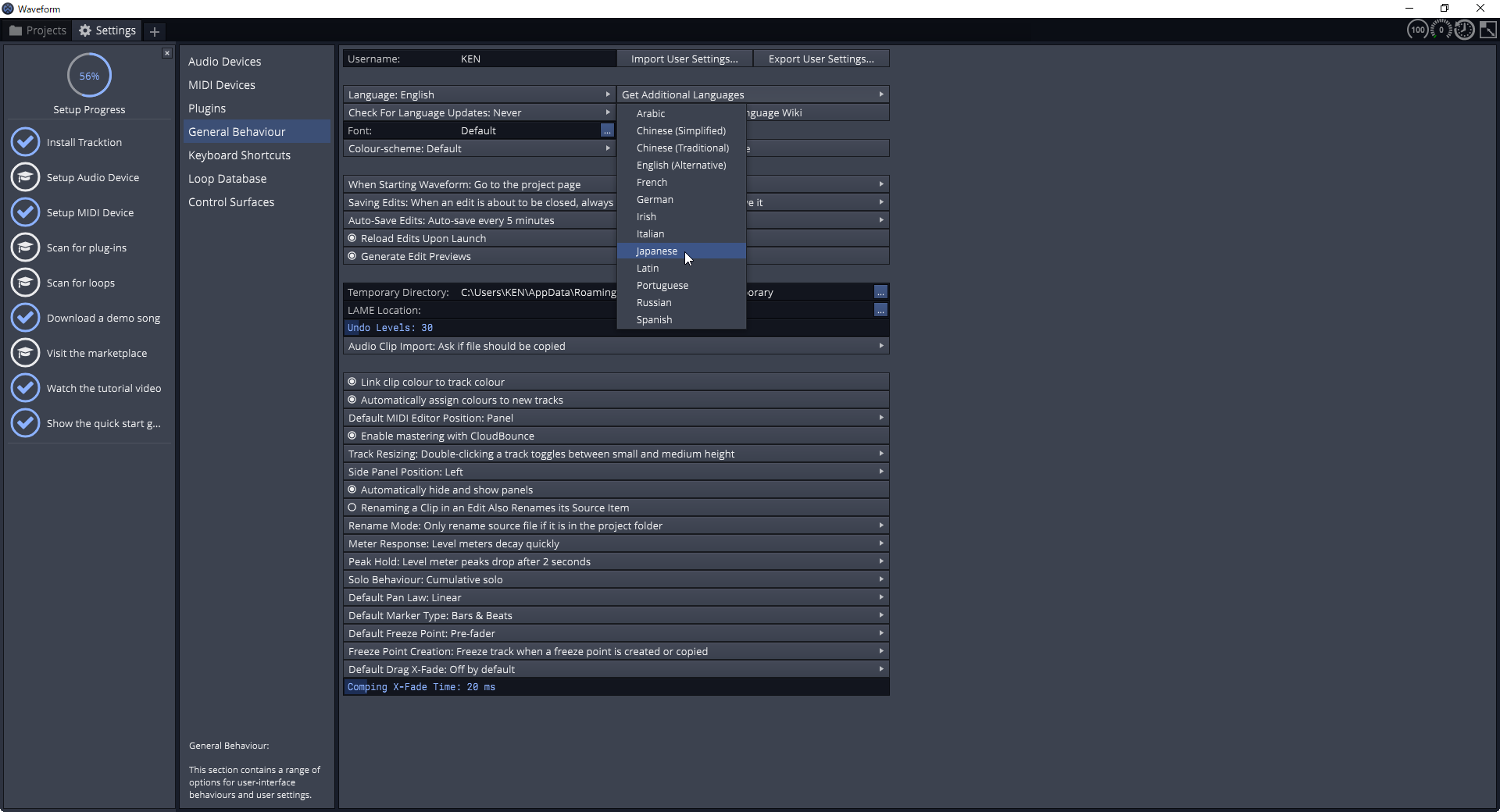The width and height of the screenshot is (1500, 812).
Task: Click the gear icon on Settings tab
Action: (x=85, y=30)
